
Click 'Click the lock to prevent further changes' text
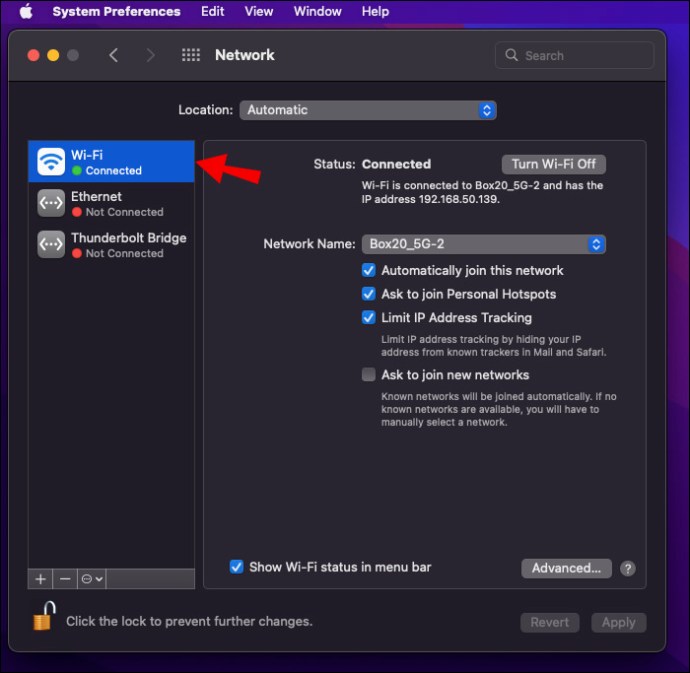[189, 621]
